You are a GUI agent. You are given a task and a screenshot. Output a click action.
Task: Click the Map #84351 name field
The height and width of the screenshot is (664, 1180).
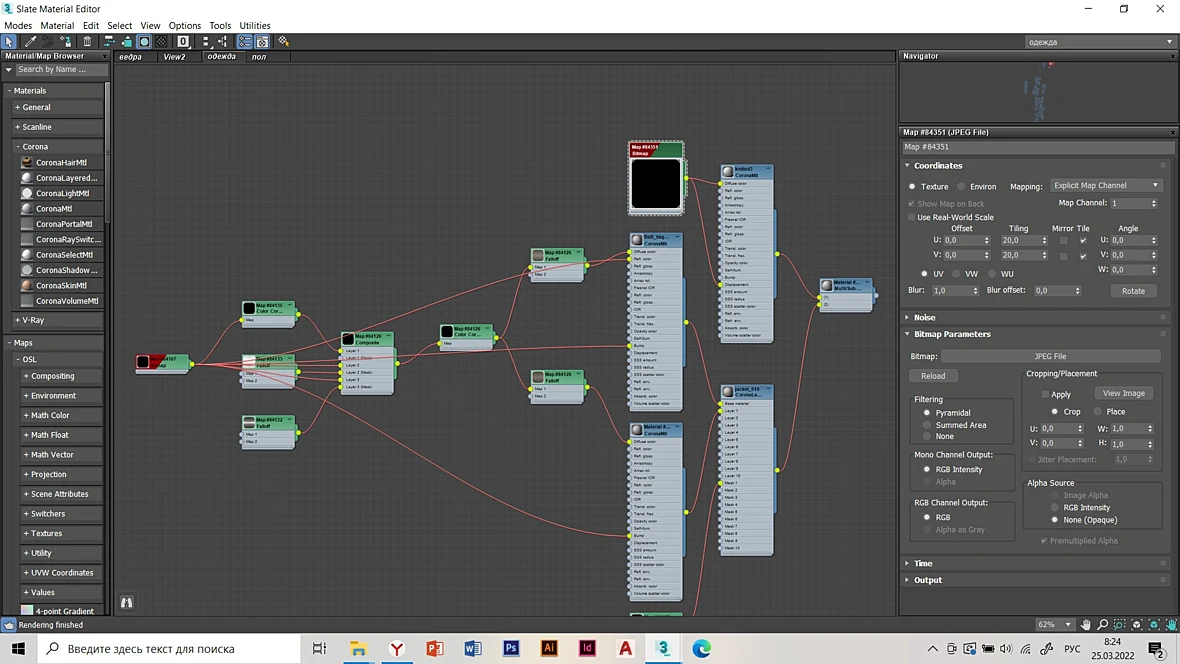pyautogui.click(x=1037, y=148)
